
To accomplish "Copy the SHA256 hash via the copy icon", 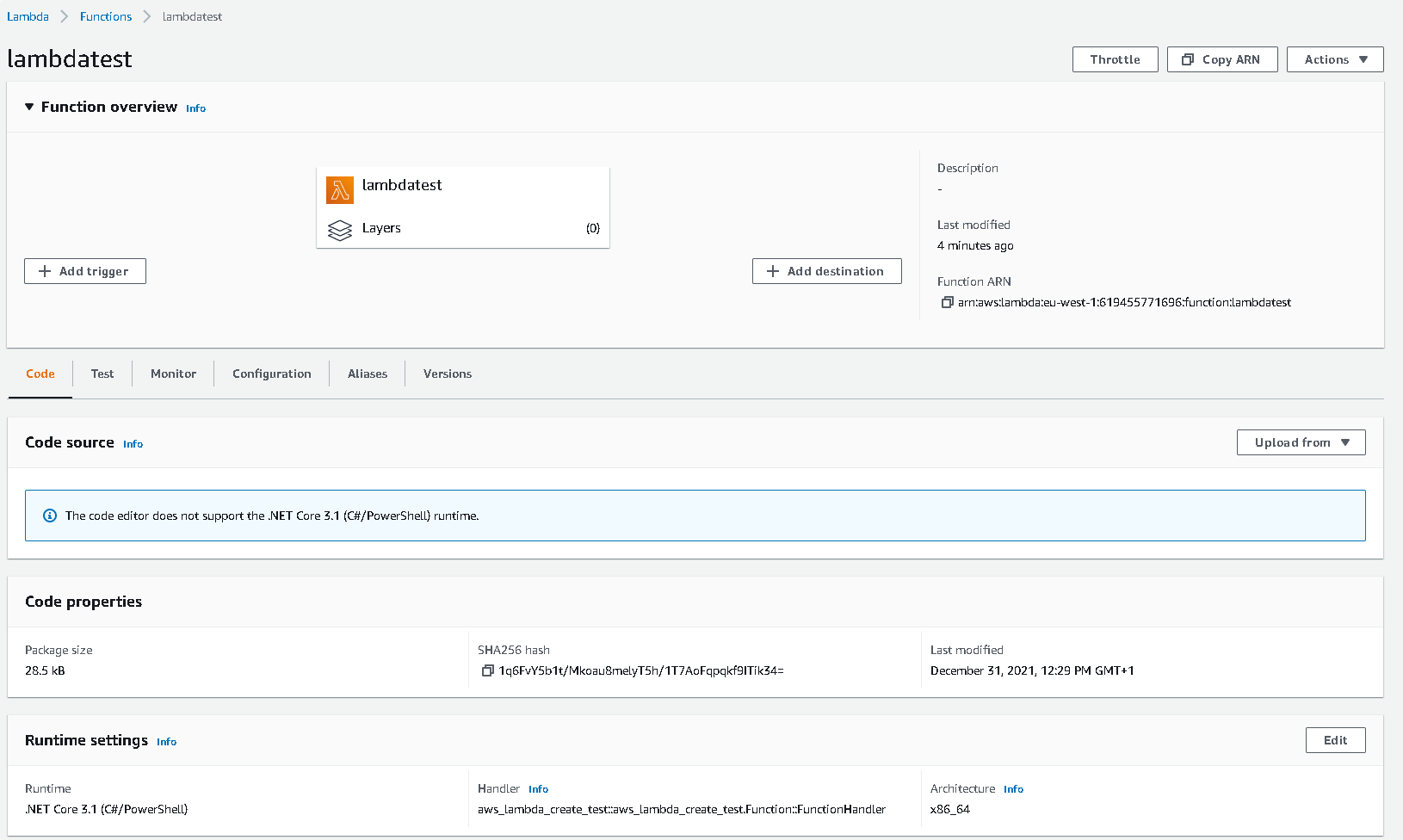I will [487, 670].
